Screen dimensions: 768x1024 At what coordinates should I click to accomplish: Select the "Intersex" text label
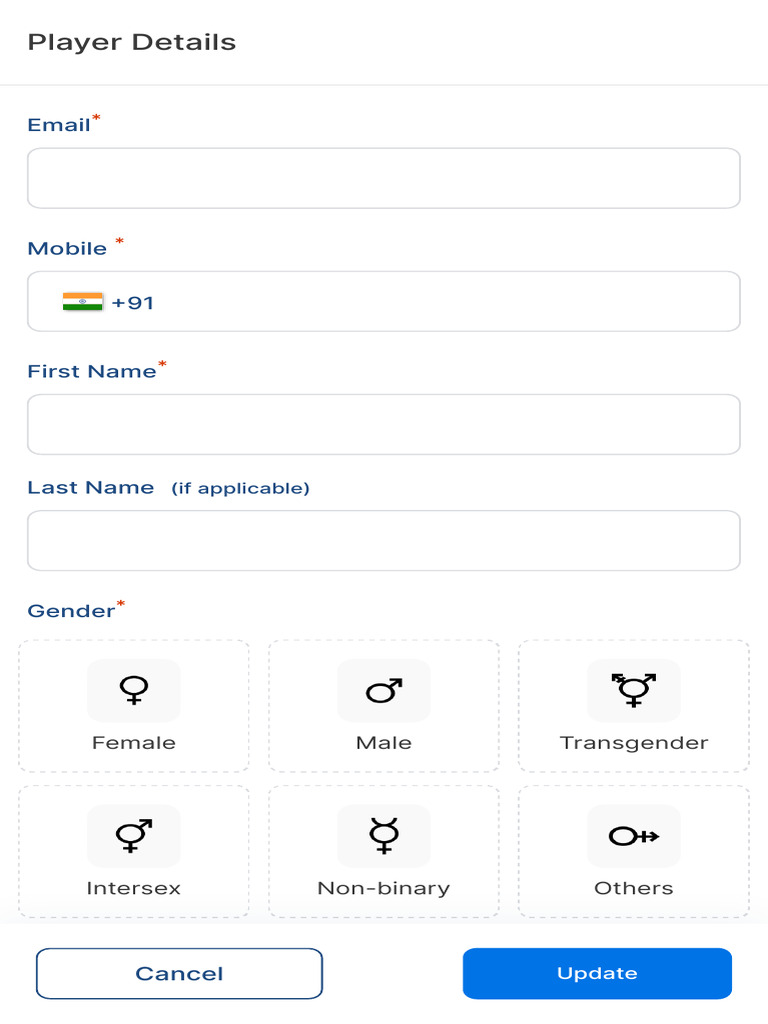click(x=134, y=888)
